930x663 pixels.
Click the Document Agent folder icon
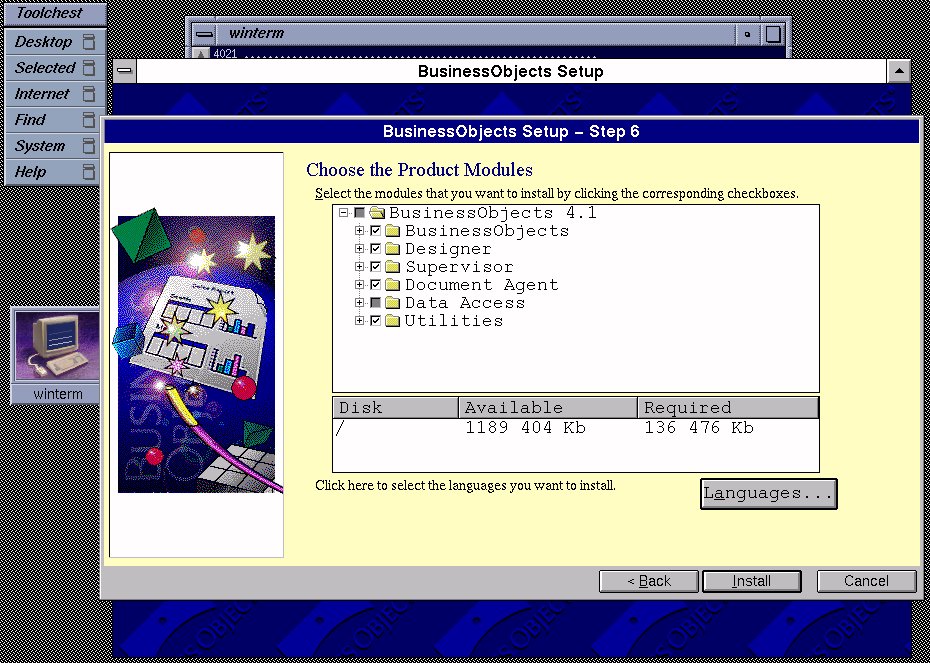pos(392,285)
